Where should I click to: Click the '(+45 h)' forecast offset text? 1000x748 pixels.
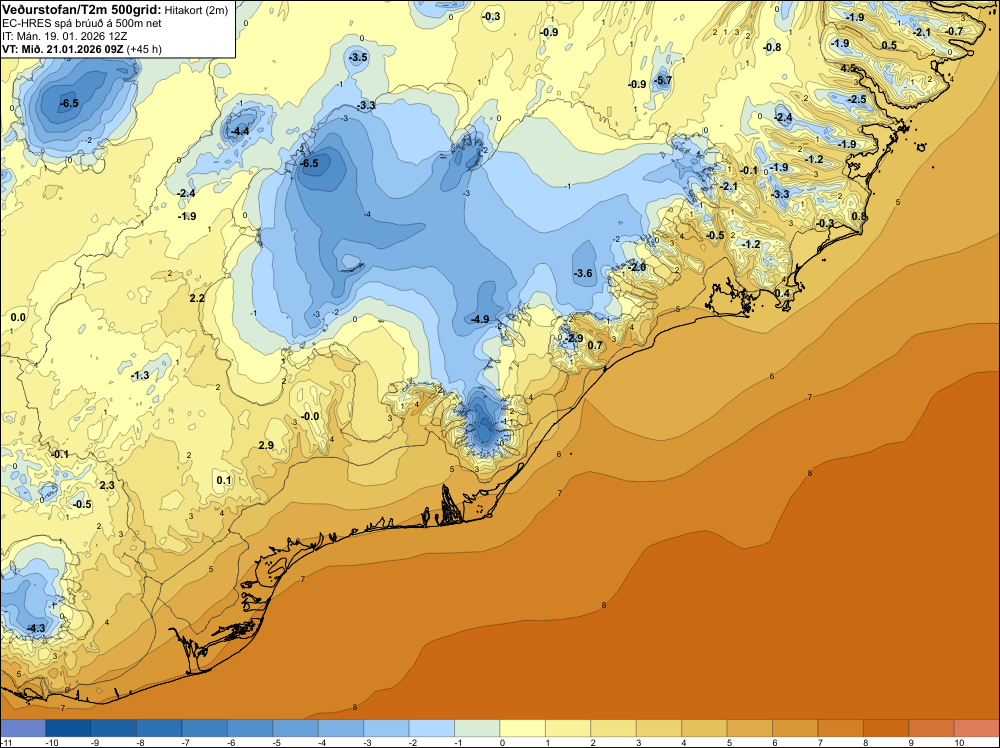click(144, 49)
